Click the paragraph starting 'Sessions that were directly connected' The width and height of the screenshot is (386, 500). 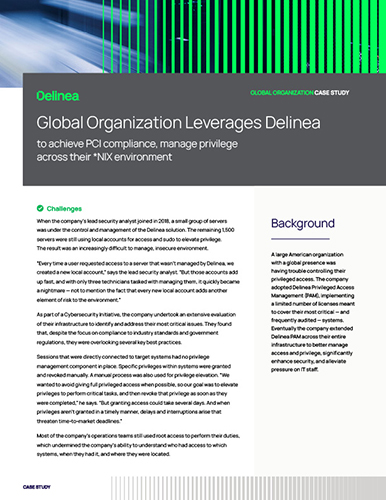coord(137,389)
